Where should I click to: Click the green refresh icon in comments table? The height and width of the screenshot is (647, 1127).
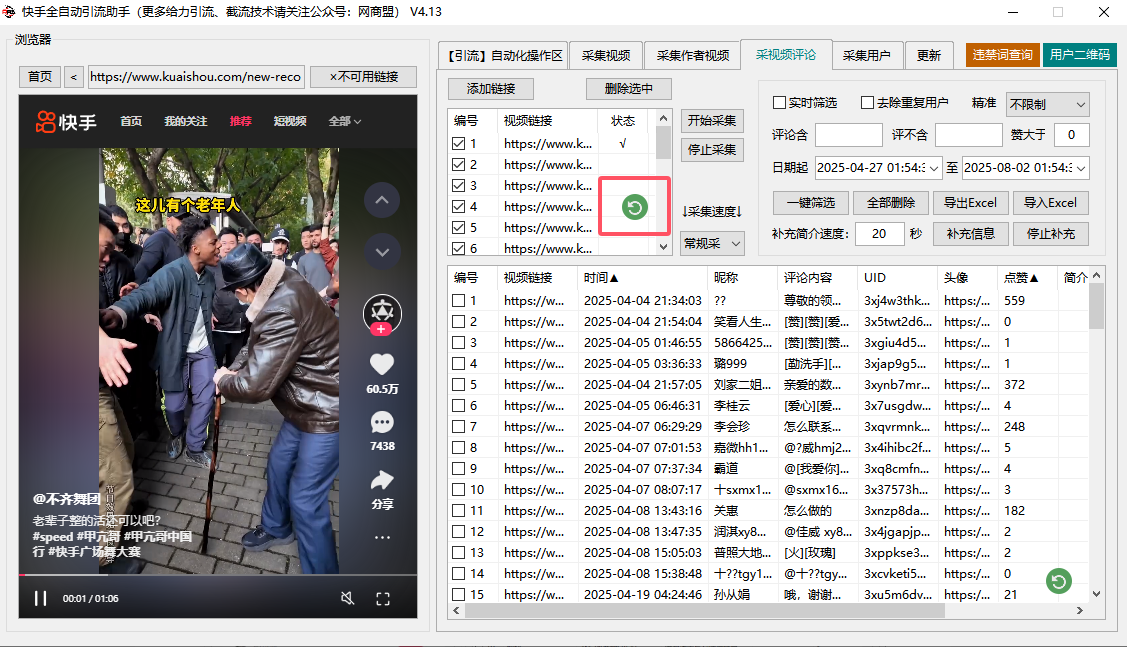(x=1059, y=581)
